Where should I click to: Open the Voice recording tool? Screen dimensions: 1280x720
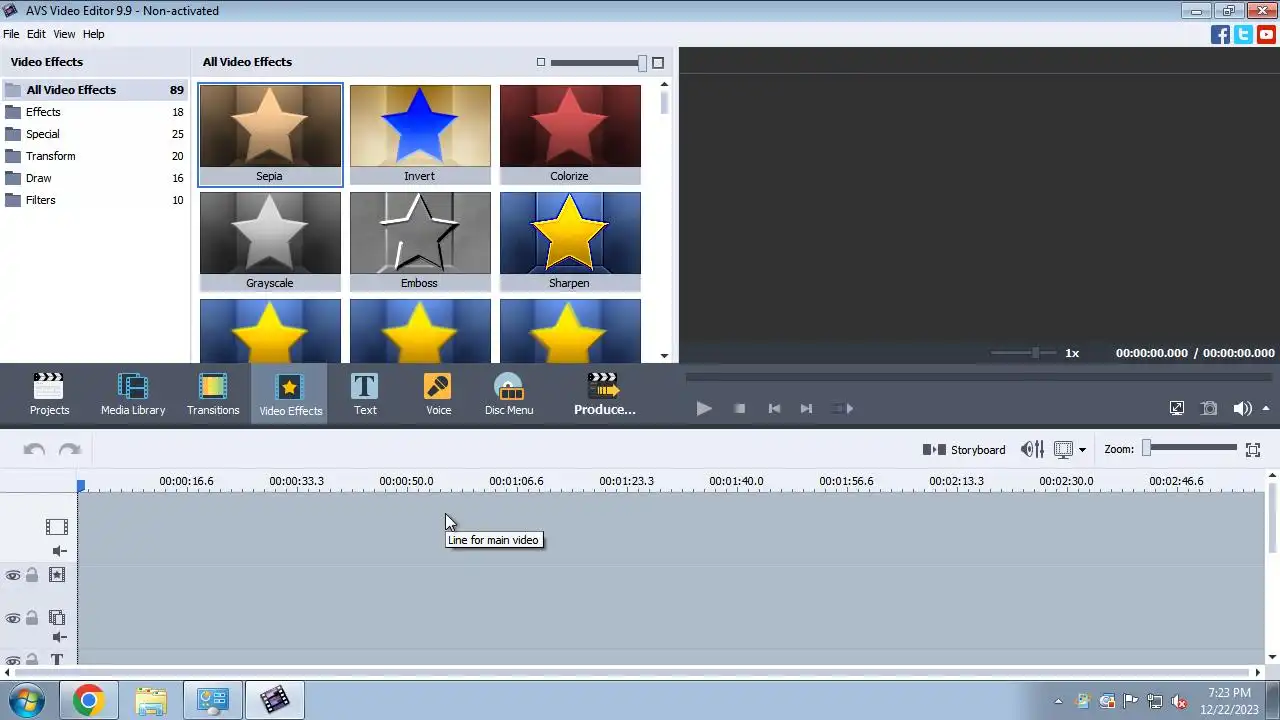[x=438, y=393]
